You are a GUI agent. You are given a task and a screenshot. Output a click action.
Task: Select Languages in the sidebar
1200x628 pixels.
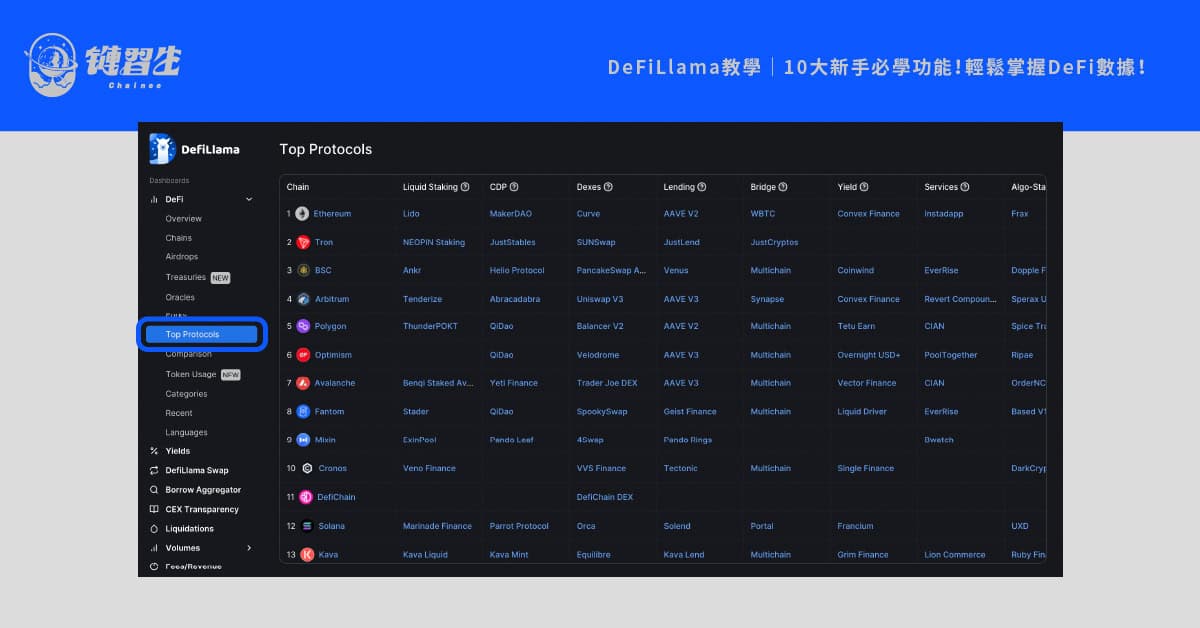point(187,432)
